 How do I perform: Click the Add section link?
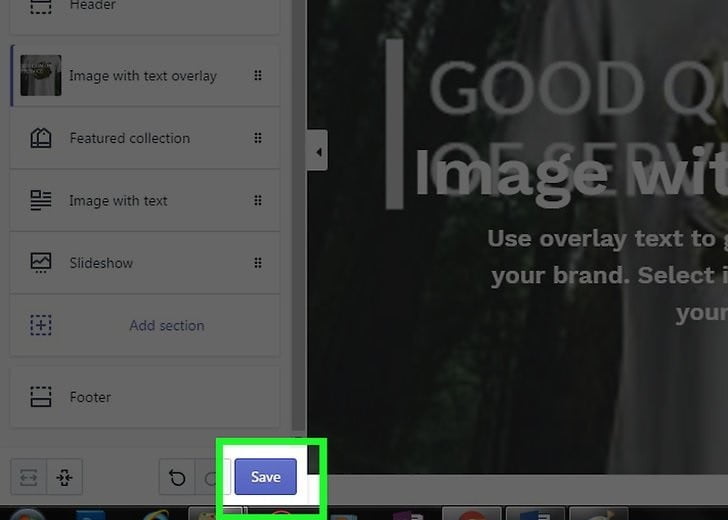point(166,325)
